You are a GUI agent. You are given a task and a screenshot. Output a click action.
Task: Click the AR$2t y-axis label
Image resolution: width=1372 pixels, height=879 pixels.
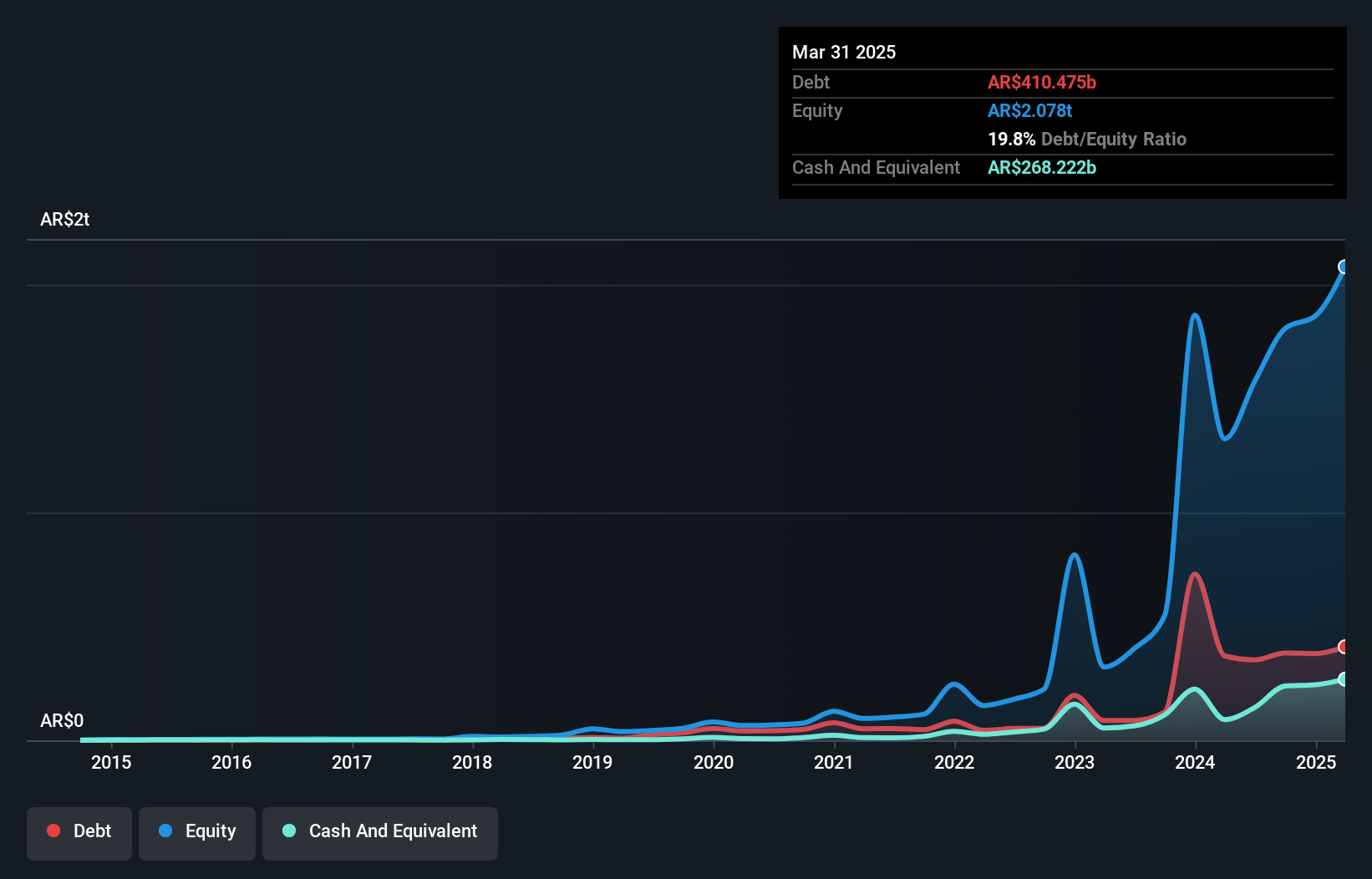click(65, 220)
